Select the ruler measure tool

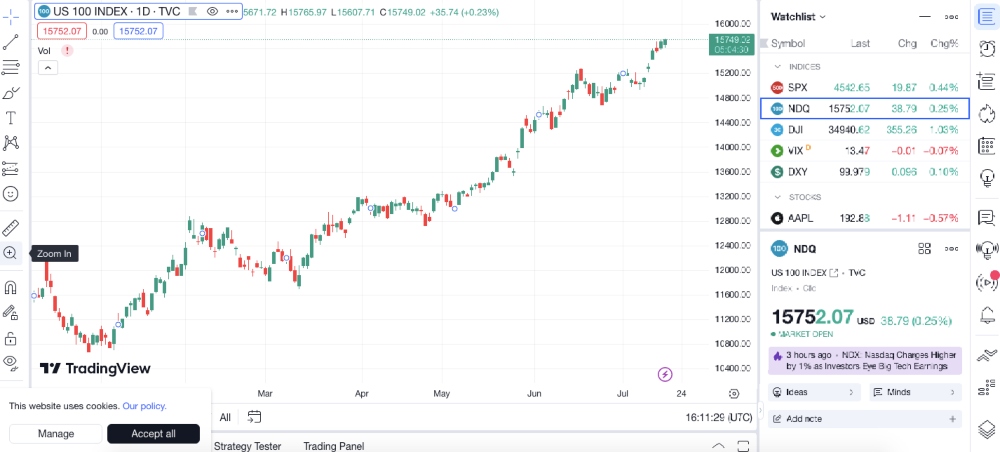click(10, 228)
